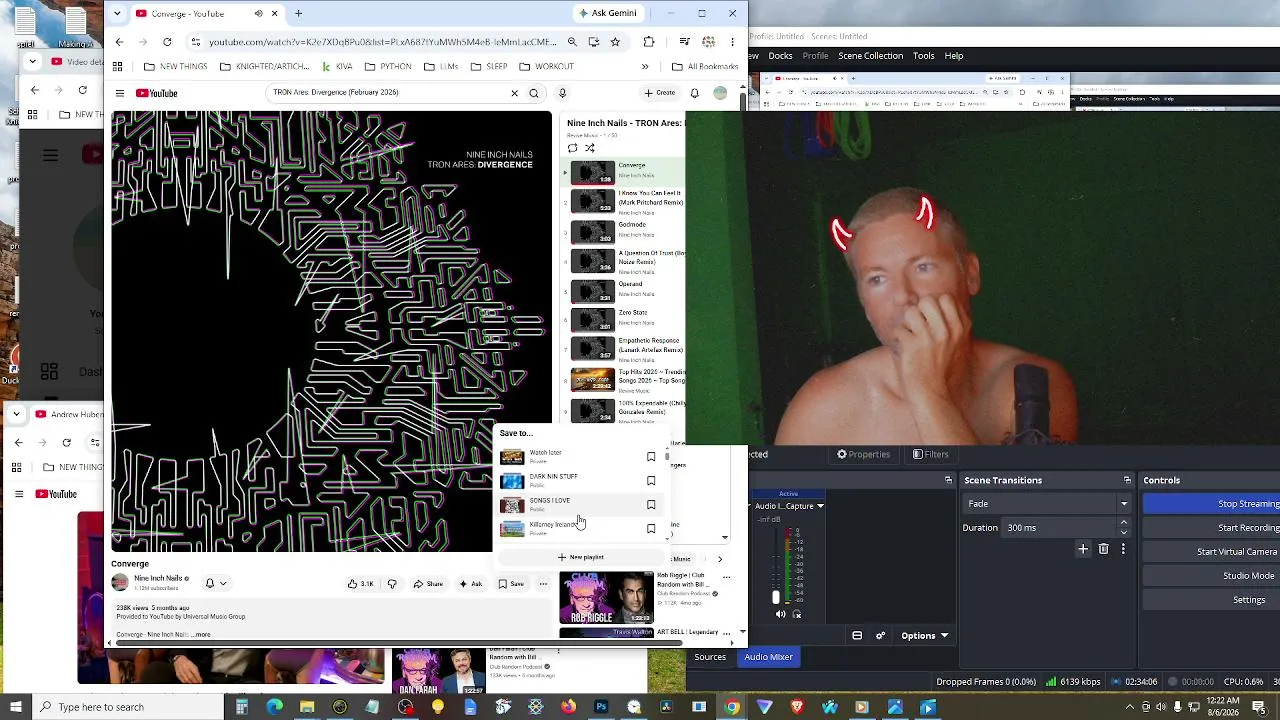Image resolution: width=1280 pixels, height=720 pixels.
Task: Remove transition with the trash icon
Action: pos(1104,549)
